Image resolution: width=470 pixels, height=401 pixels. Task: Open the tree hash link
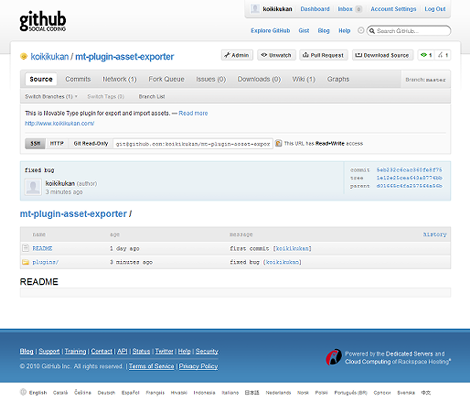[x=409, y=178]
